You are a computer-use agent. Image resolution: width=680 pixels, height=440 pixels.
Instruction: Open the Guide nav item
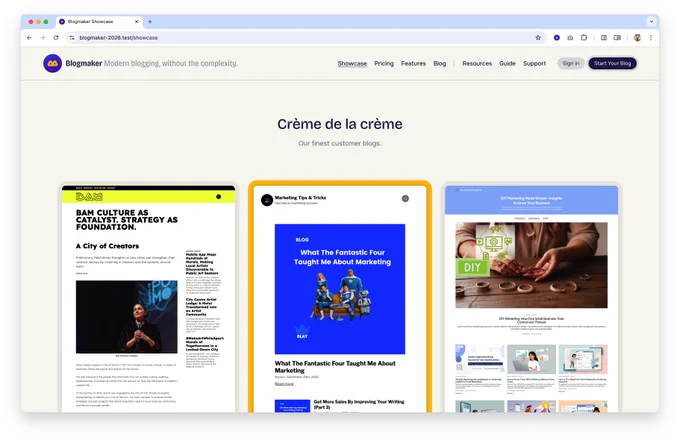pos(507,63)
